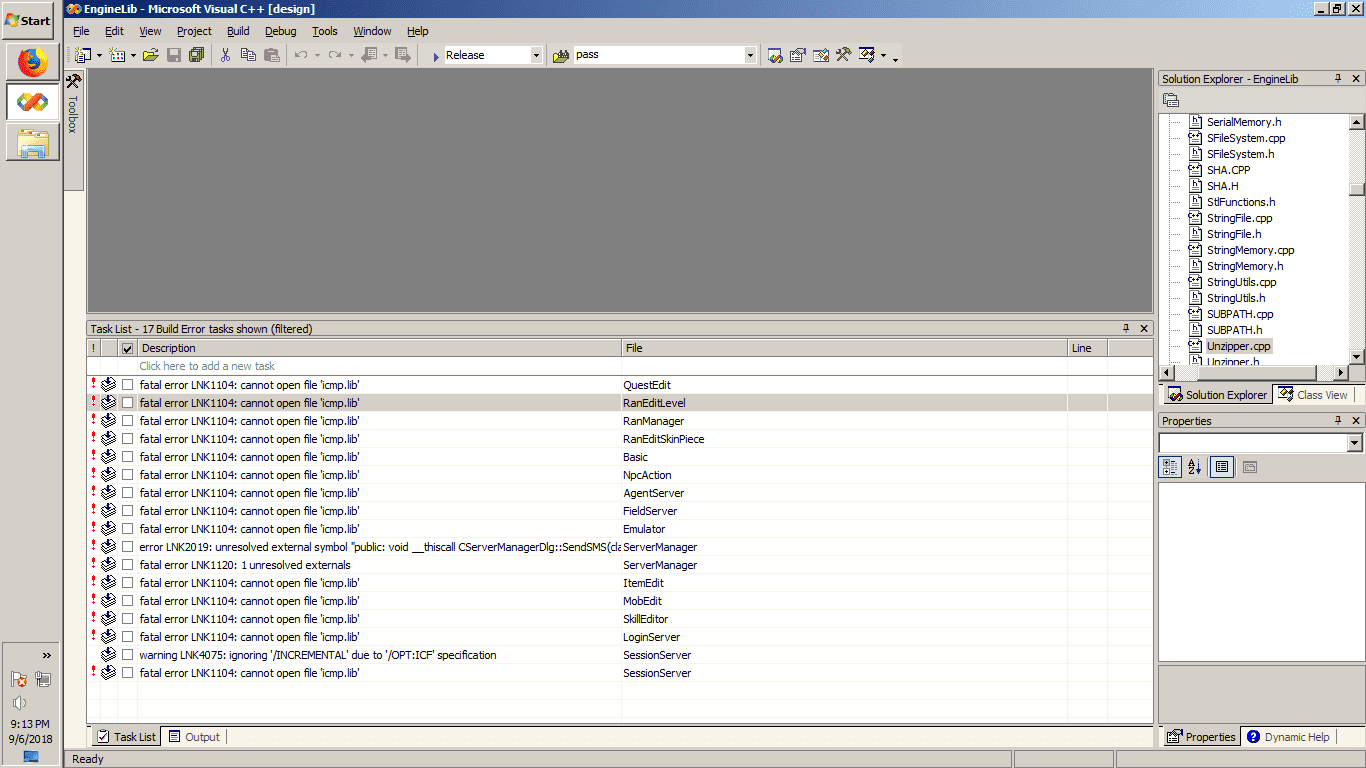Image resolution: width=1366 pixels, height=768 pixels.
Task: Click the Save All icon
Action: point(196,55)
